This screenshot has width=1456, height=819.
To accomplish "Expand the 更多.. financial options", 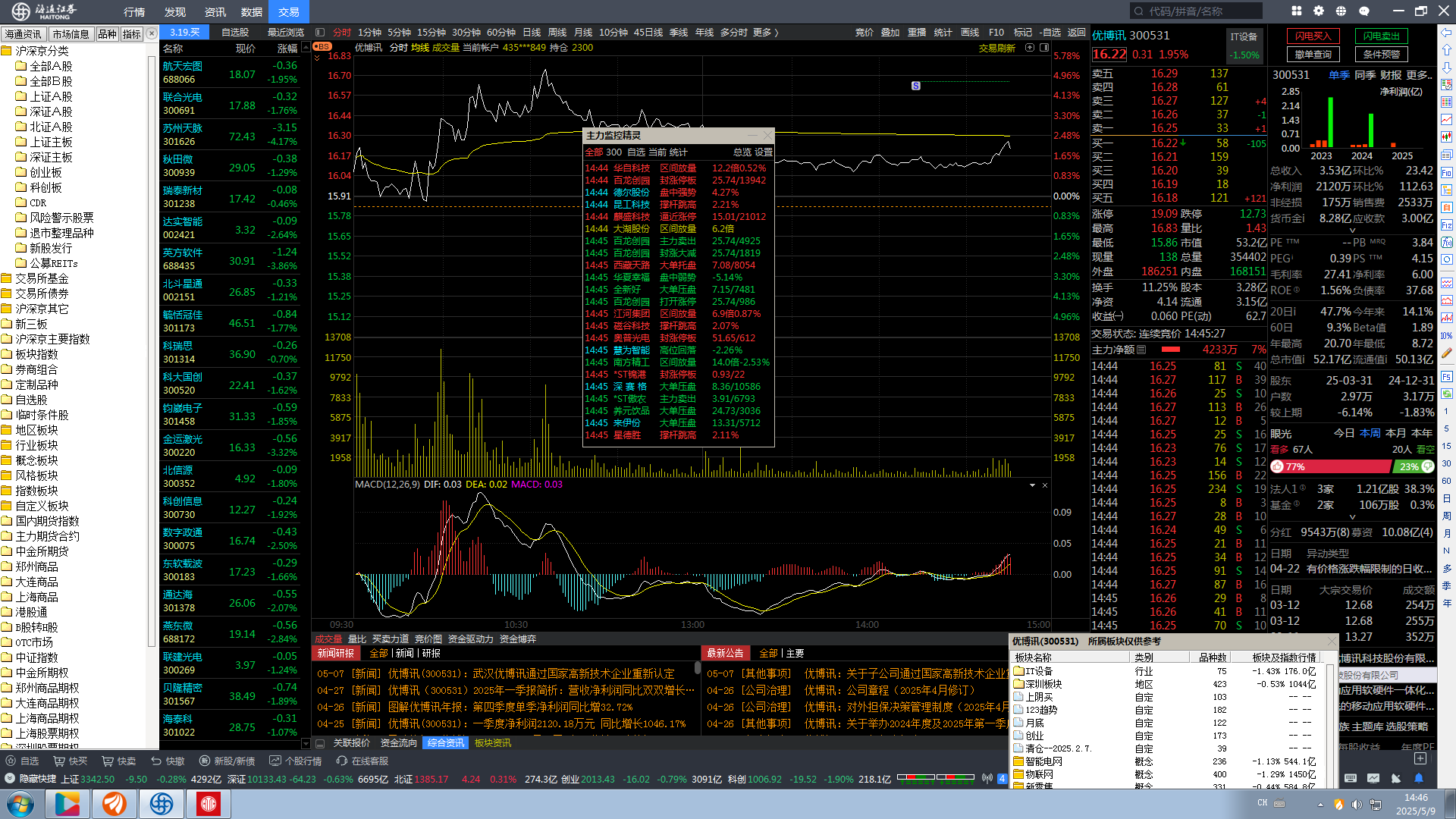I will click(1419, 75).
